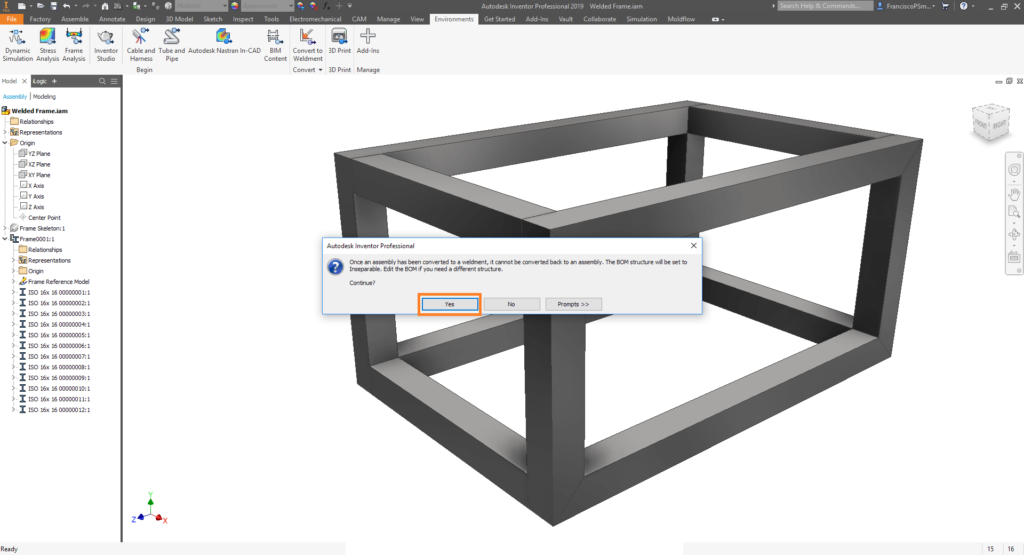Open the Manage ribbon tab
This screenshot has width=1024, height=555.
(388, 19)
